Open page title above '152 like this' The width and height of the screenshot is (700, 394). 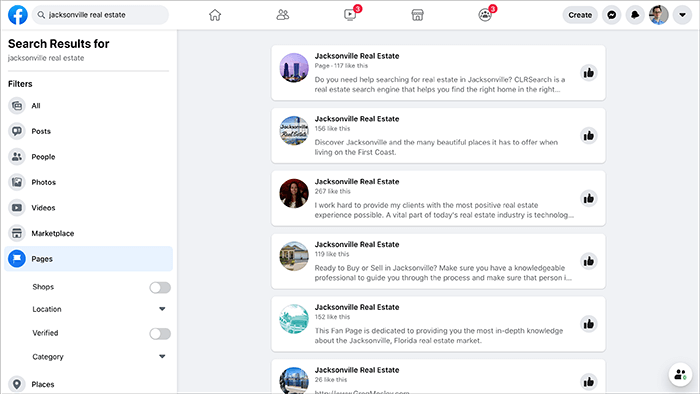click(x=357, y=307)
